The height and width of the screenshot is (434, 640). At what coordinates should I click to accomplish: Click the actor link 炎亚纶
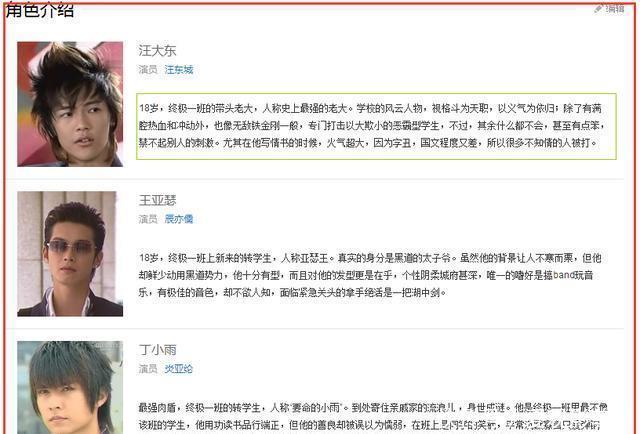coord(179,369)
